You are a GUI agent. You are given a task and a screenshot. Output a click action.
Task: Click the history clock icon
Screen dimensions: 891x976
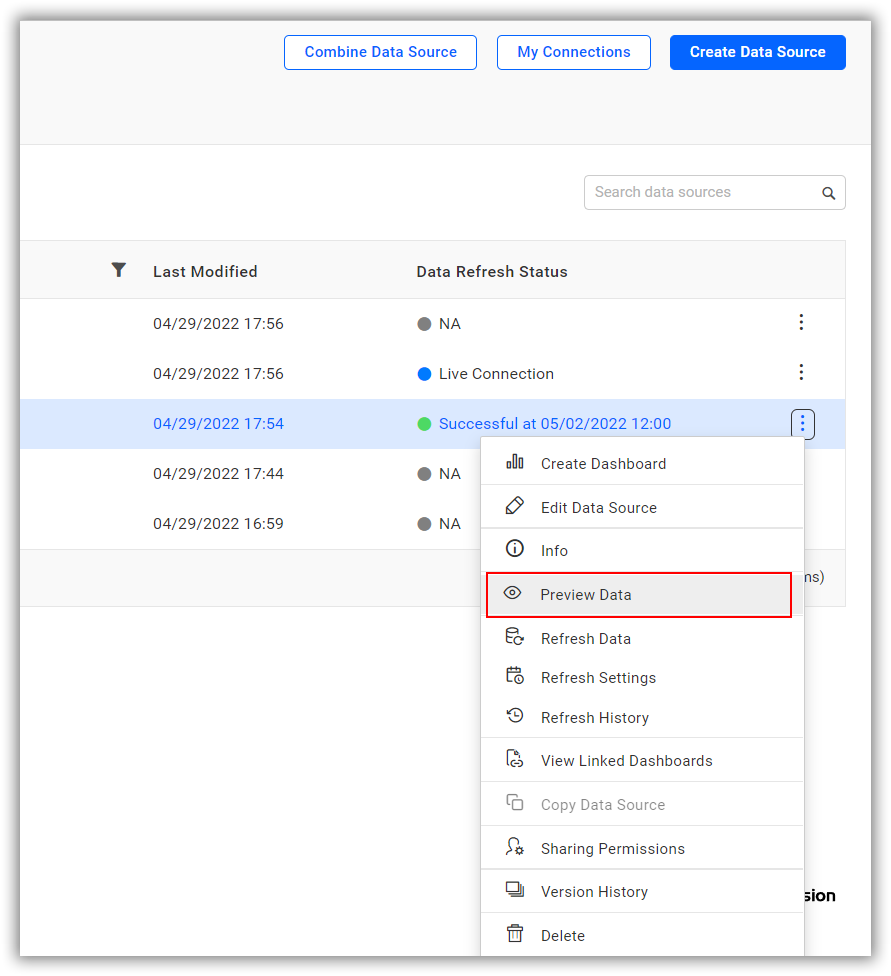(515, 715)
